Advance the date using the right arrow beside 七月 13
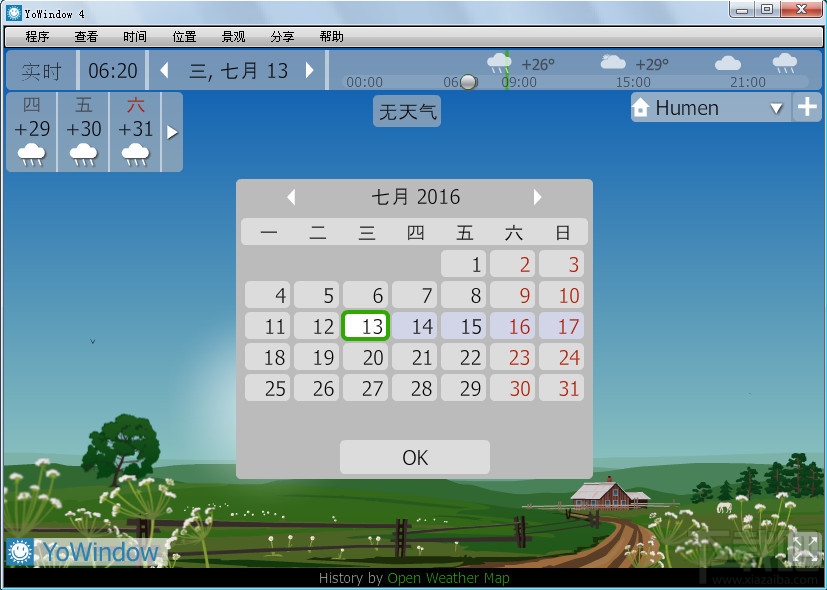This screenshot has height=590, width=827. click(310, 70)
